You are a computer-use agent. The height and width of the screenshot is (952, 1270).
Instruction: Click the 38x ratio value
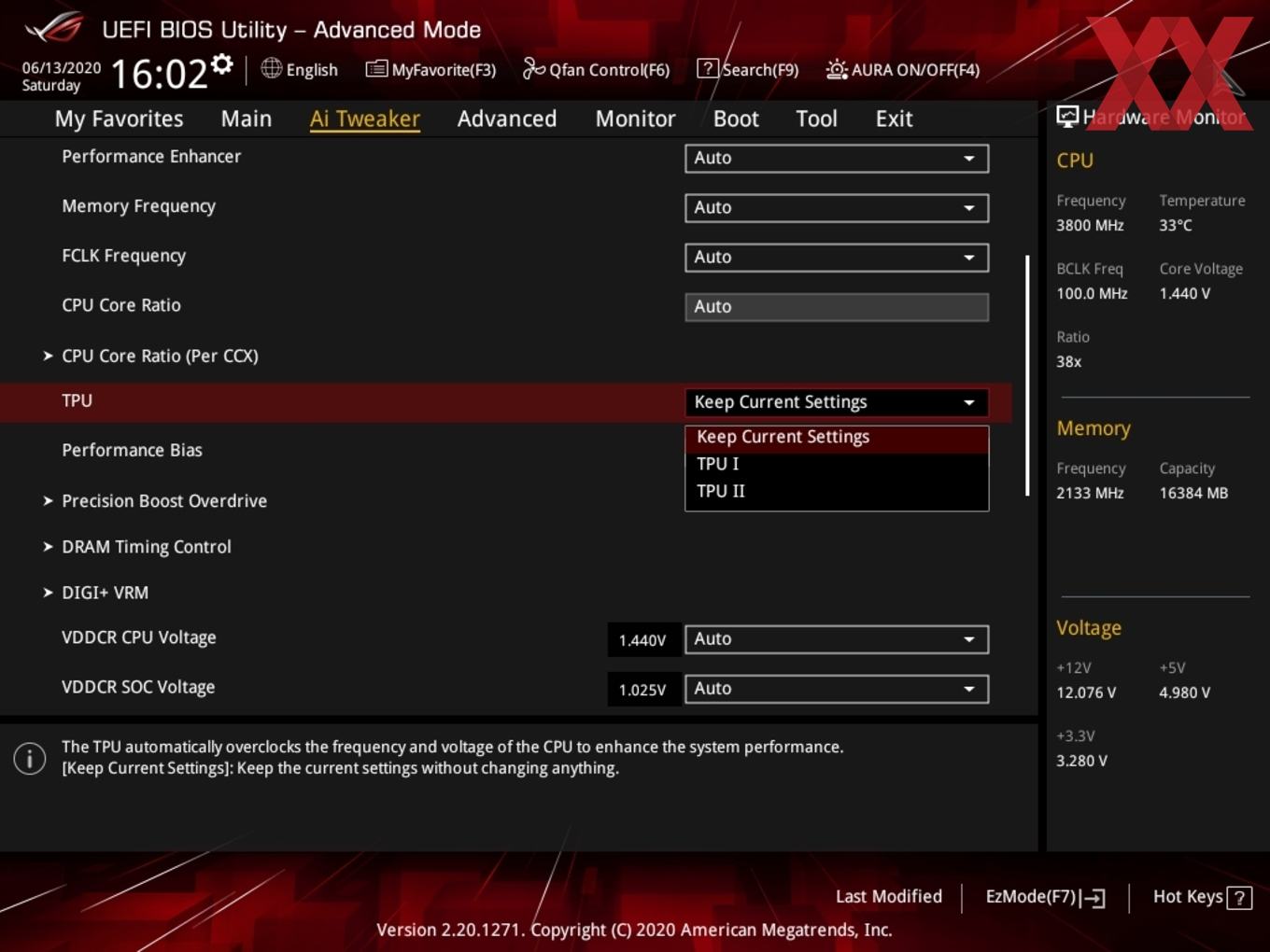(x=1068, y=361)
